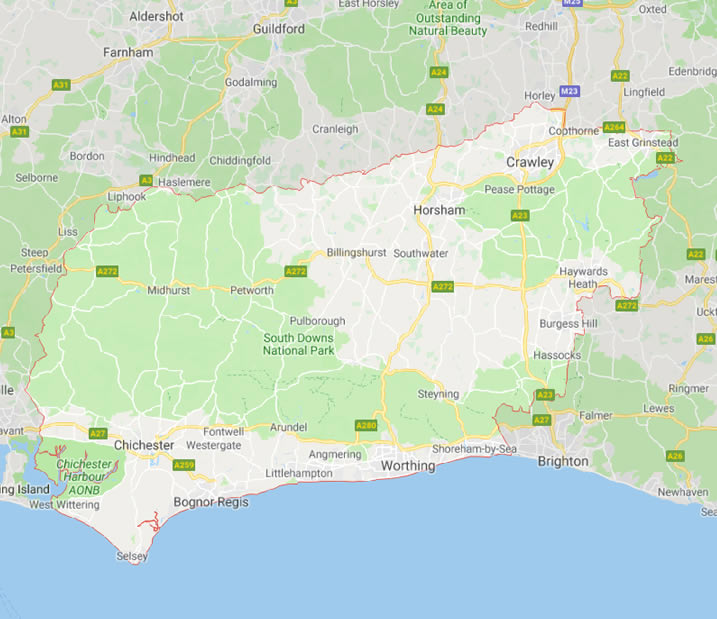Click the A280 road shield near Angmering
717x619 pixels.
pos(366,426)
